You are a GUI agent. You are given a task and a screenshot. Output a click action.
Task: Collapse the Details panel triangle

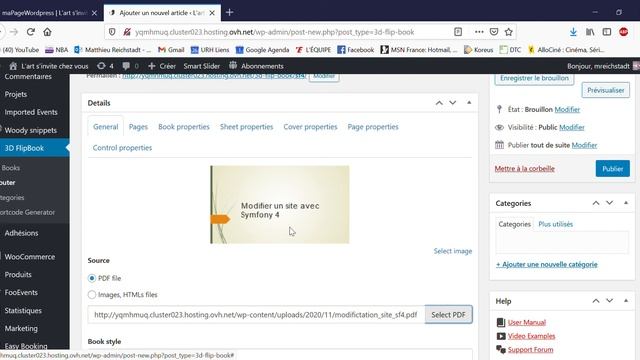point(469,102)
